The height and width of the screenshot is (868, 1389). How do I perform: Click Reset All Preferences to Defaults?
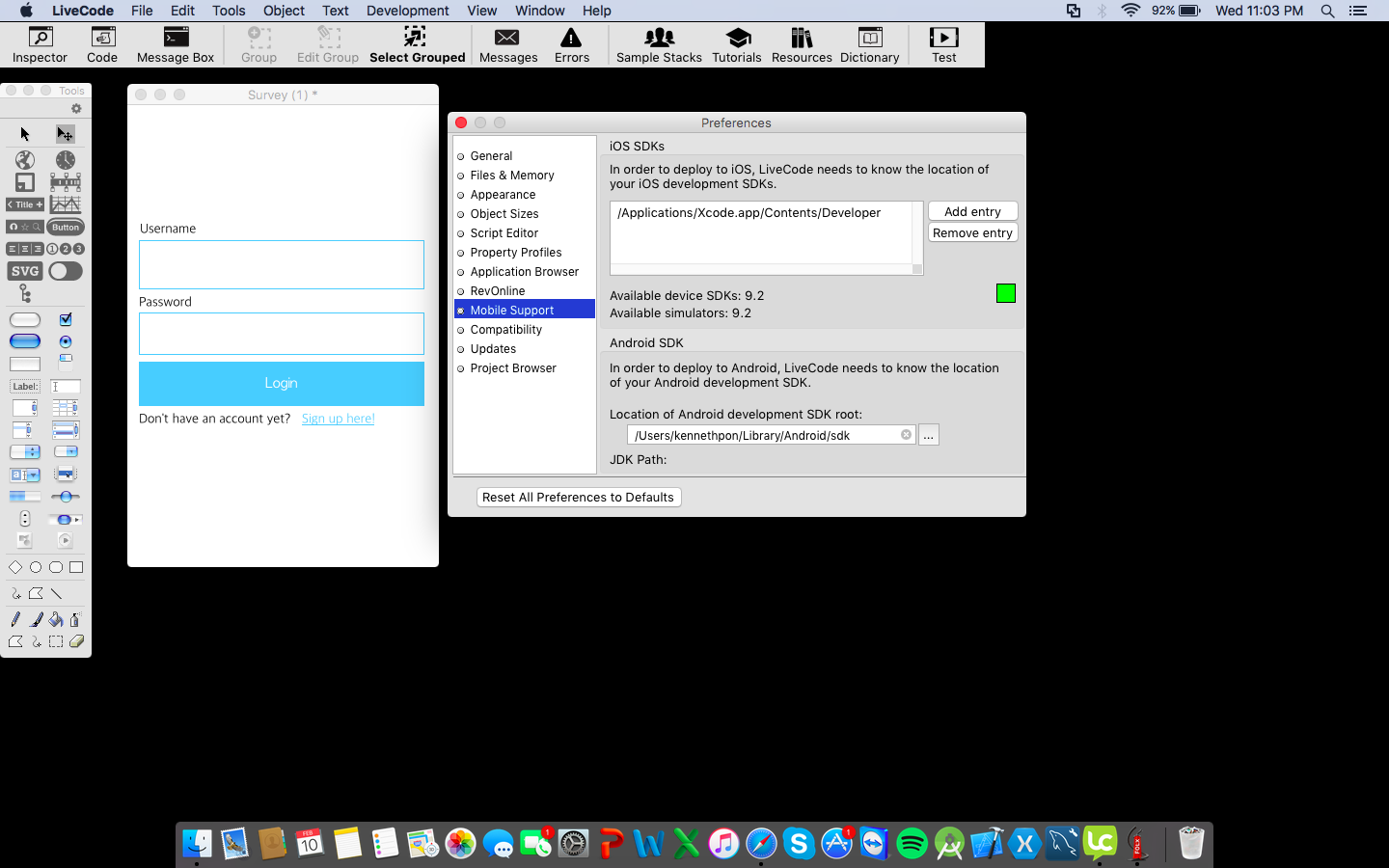[578, 497]
